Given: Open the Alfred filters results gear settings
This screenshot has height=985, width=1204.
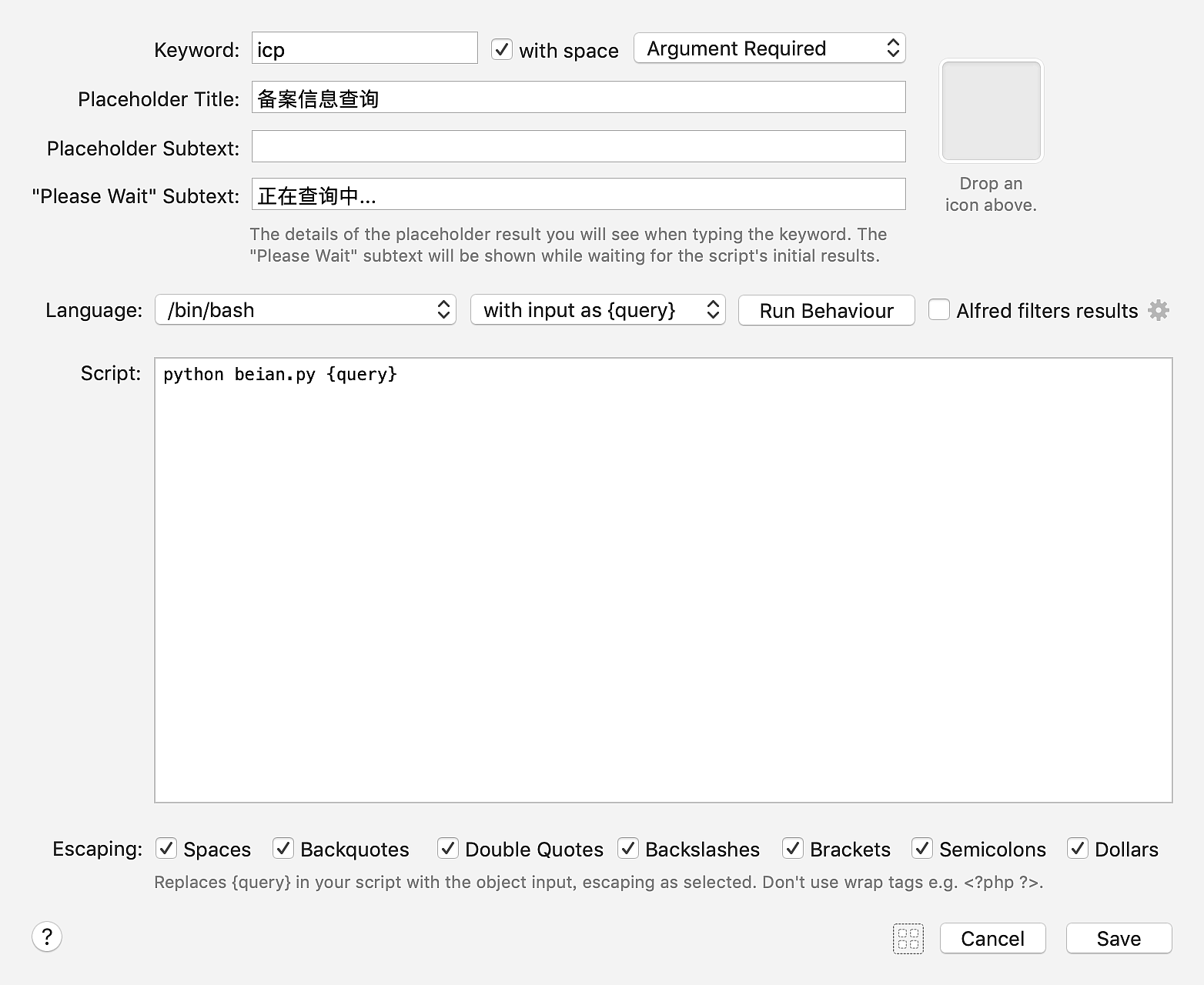Looking at the screenshot, I should click(x=1159, y=310).
